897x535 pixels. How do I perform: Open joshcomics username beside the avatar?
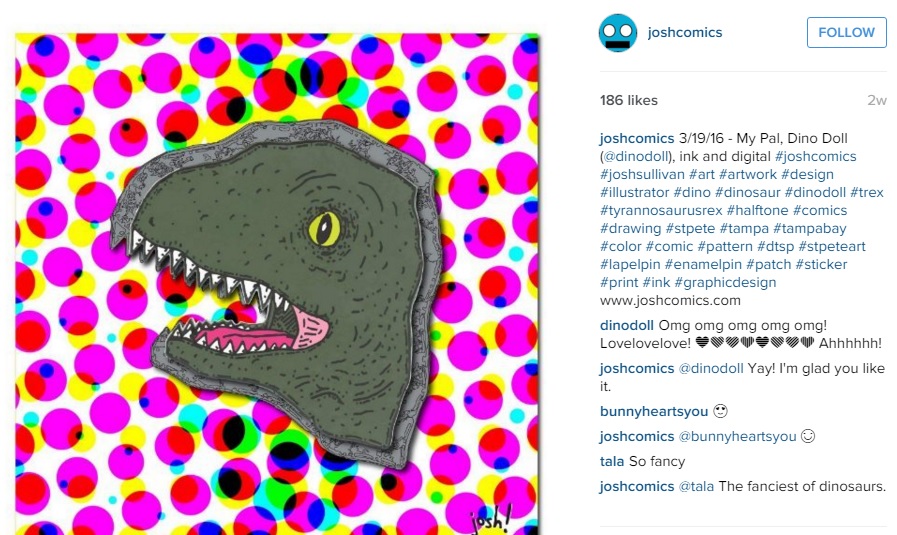pyautogui.click(x=685, y=33)
